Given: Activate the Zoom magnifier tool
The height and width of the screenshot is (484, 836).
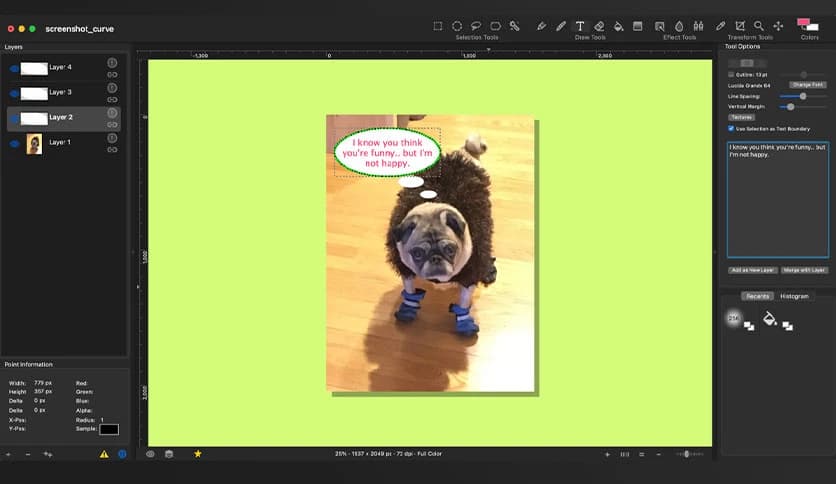Looking at the screenshot, I should point(759,26).
